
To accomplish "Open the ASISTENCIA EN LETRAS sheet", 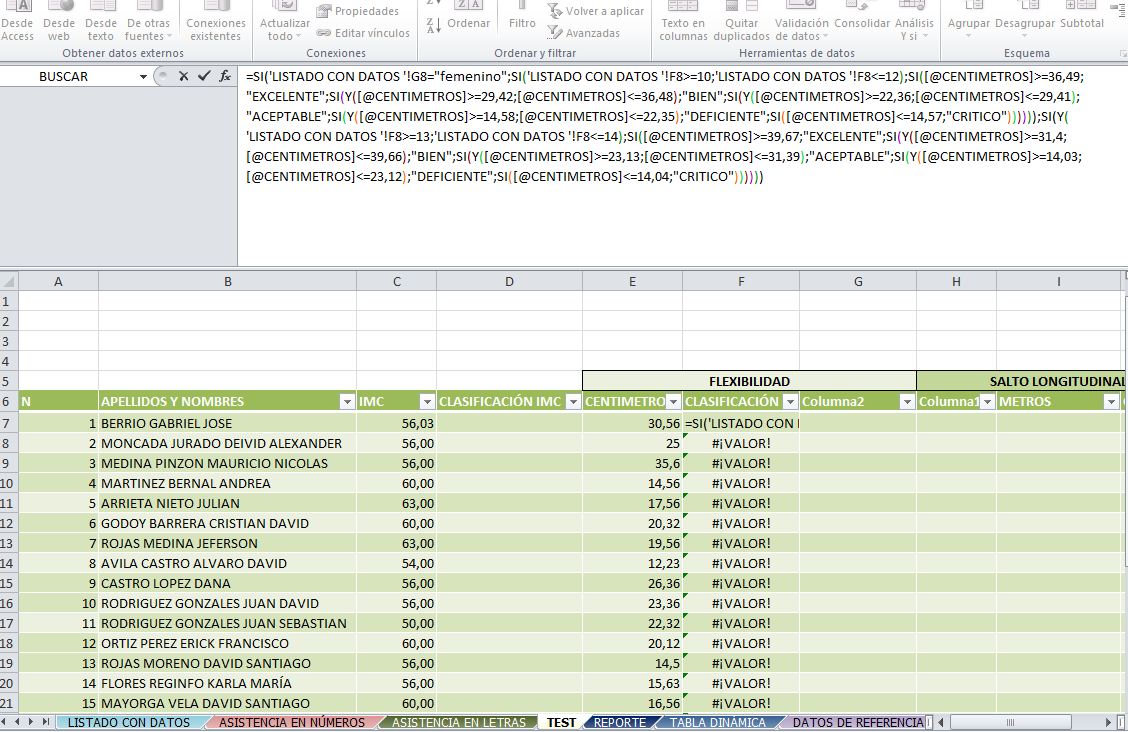I will click(459, 723).
